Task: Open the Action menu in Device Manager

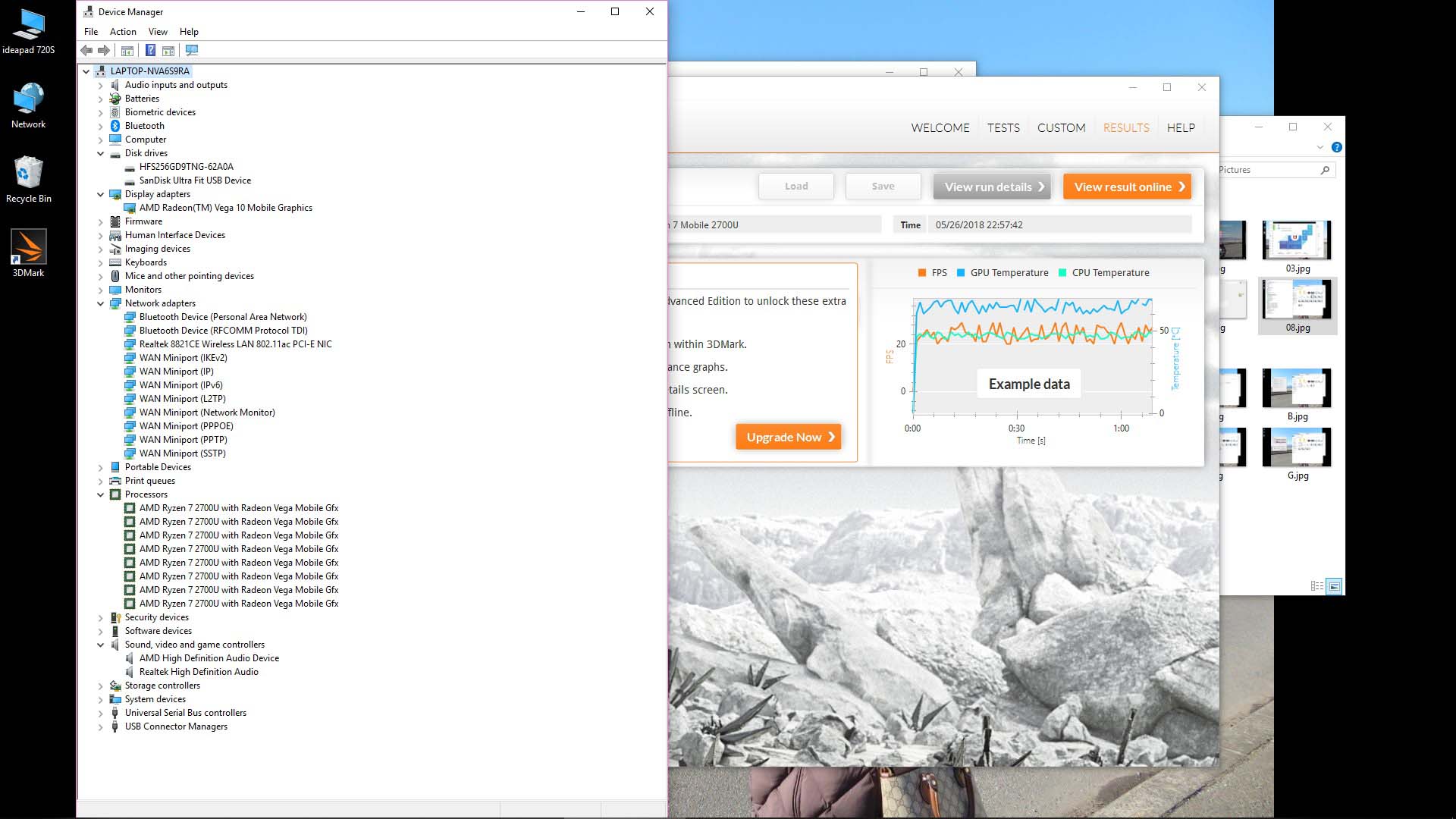Action: (x=123, y=32)
